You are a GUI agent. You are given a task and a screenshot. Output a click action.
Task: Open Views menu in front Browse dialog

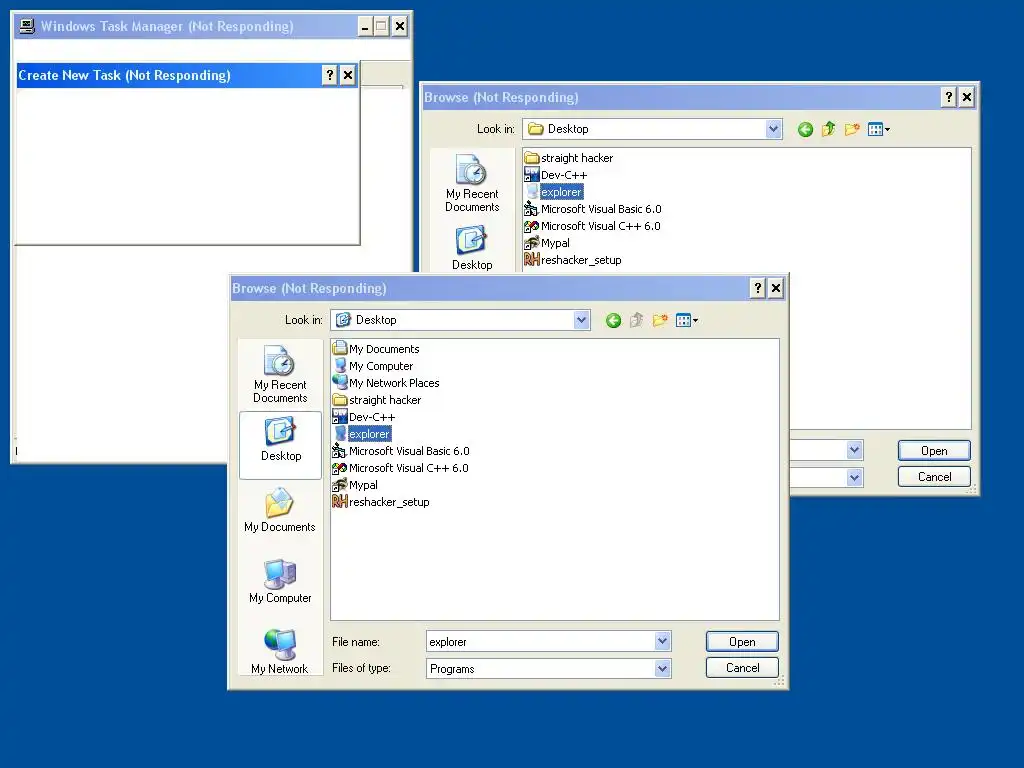[686, 320]
